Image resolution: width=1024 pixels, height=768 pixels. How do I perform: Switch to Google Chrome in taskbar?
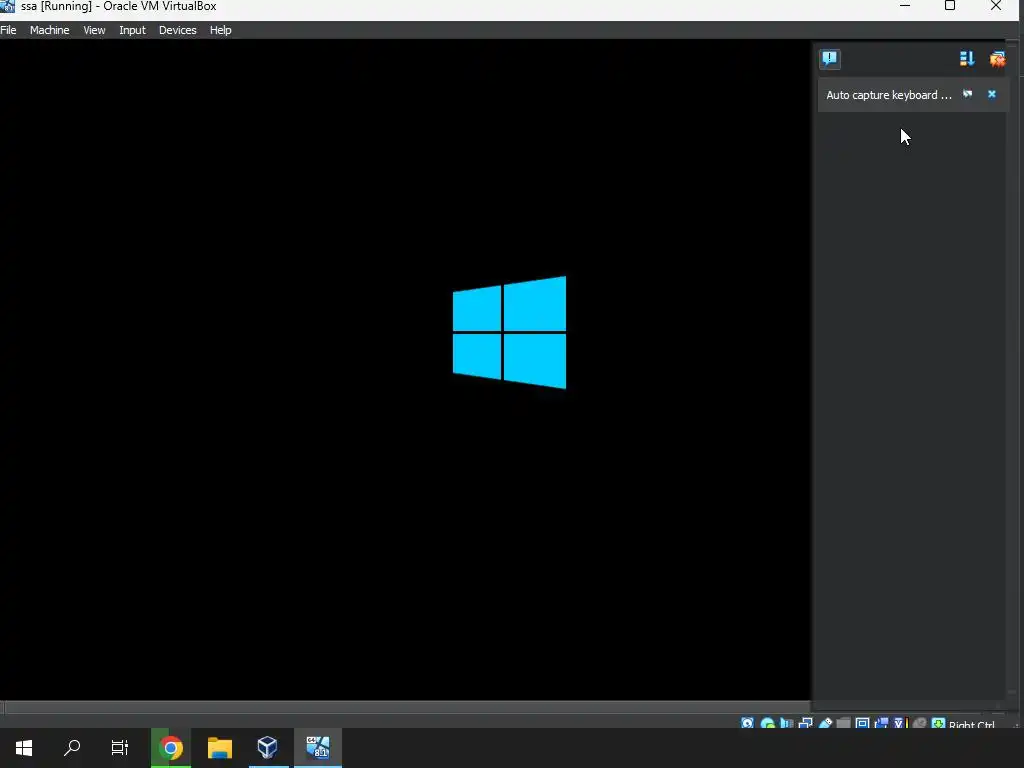170,748
